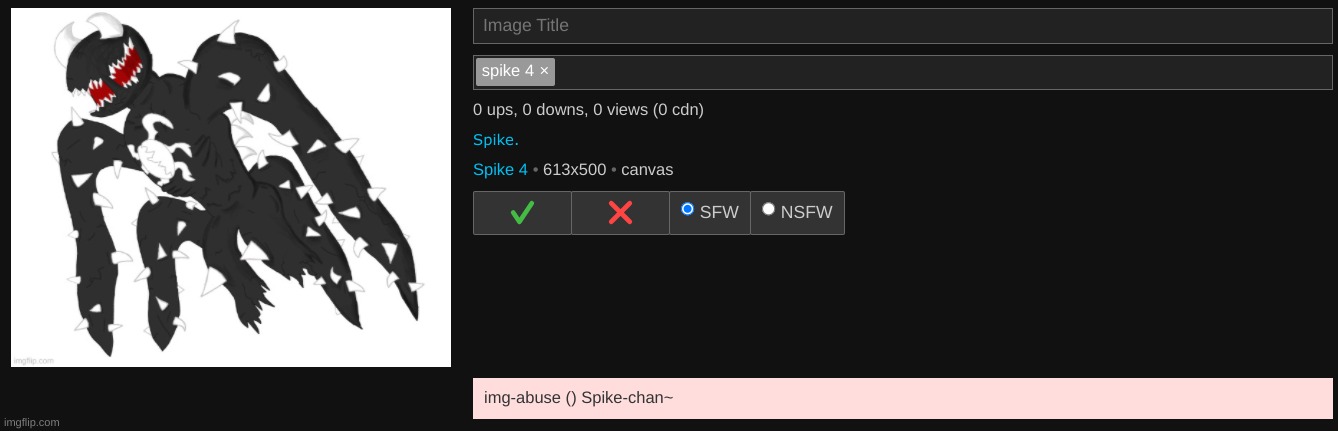
Task: Click the imgflip.com watermark inside the image
Action: 33,360
